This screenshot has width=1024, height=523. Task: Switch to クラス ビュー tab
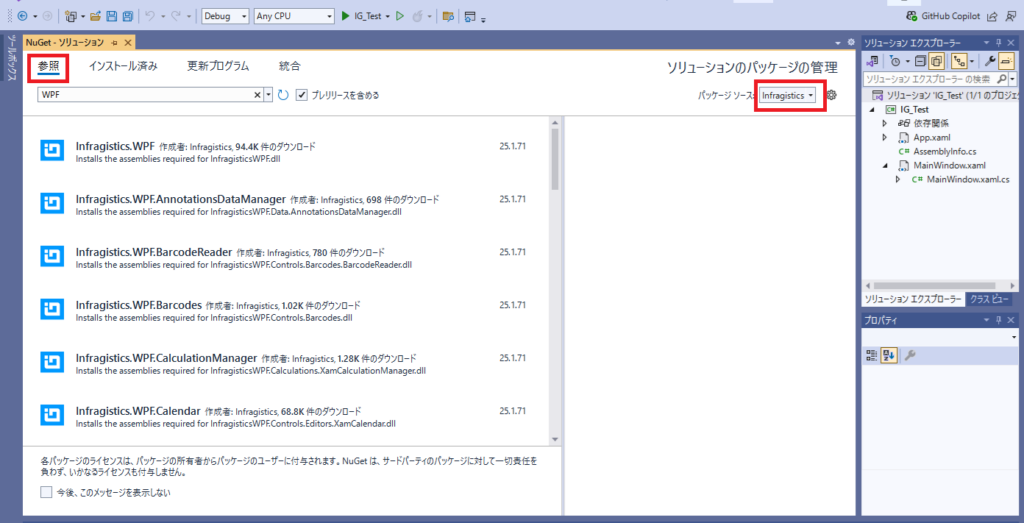click(991, 299)
